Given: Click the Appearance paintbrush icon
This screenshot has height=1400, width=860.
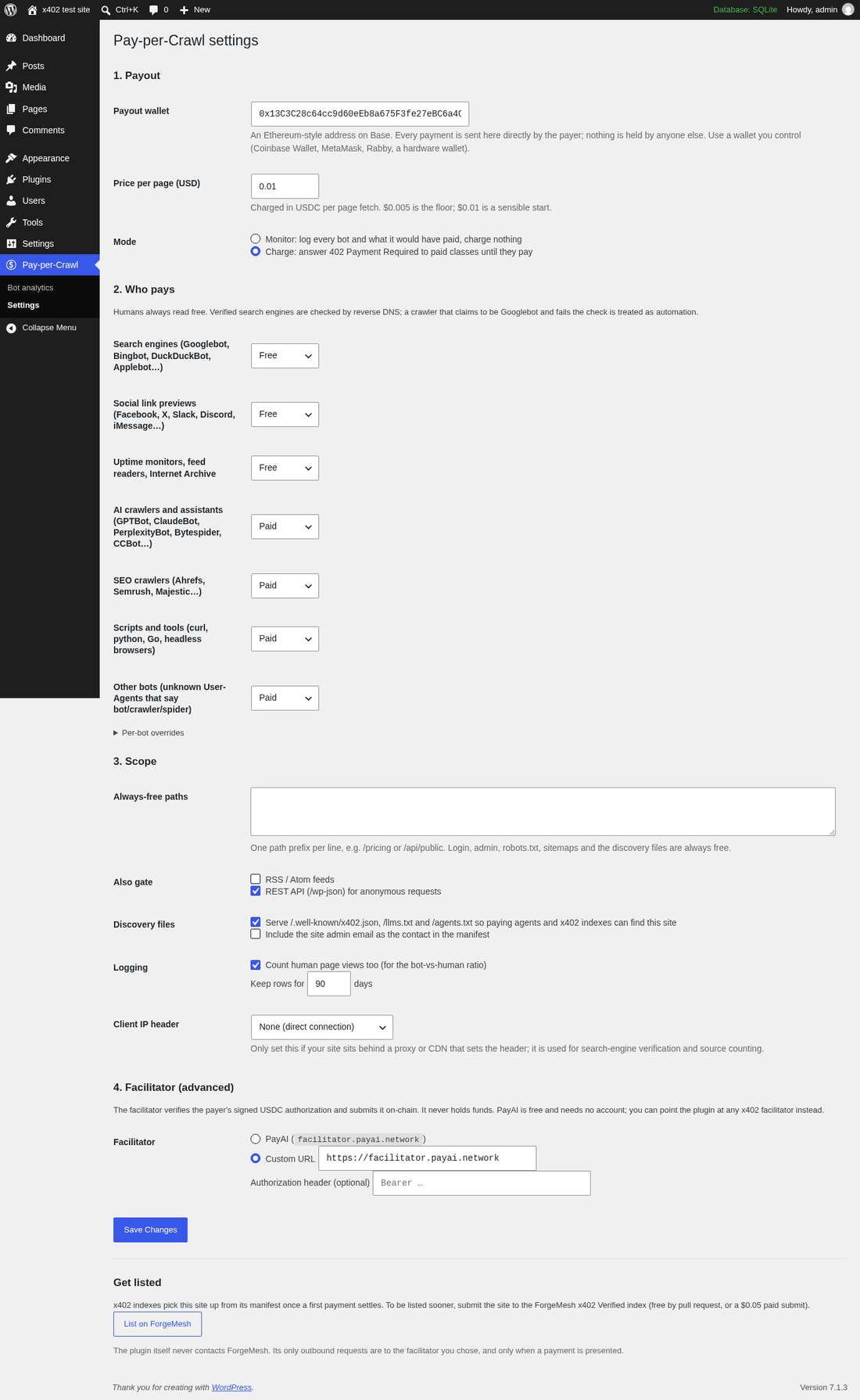Looking at the screenshot, I should pos(11,158).
